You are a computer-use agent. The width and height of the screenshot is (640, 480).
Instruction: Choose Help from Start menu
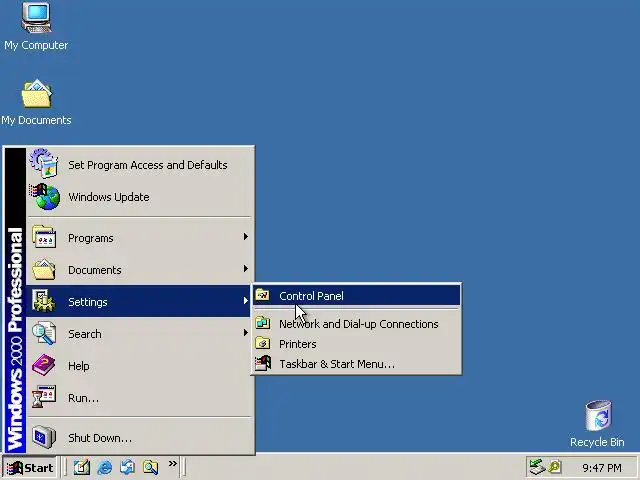click(x=140, y=366)
